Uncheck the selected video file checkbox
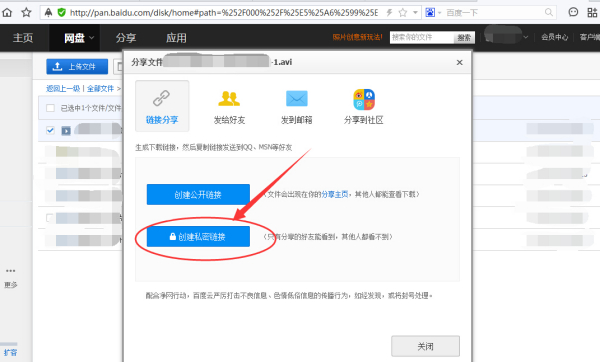Image resolution: width=600 pixels, height=362 pixels. [x=50, y=130]
